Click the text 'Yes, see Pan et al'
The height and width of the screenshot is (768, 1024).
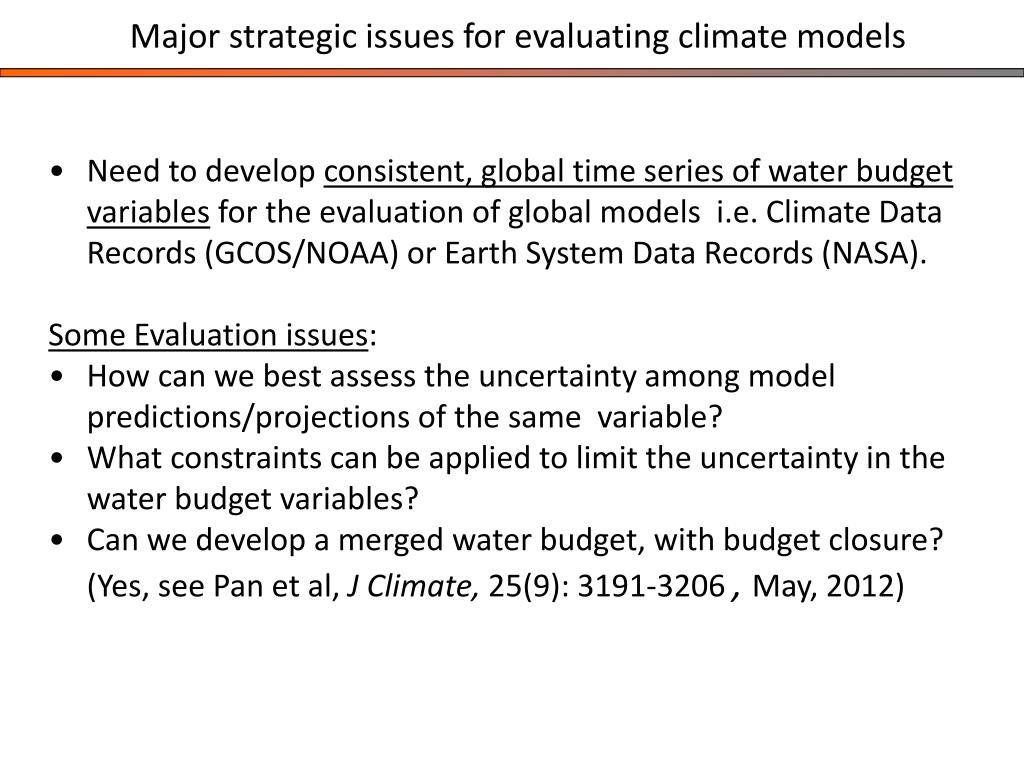pyautogui.click(x=216, y=586)
